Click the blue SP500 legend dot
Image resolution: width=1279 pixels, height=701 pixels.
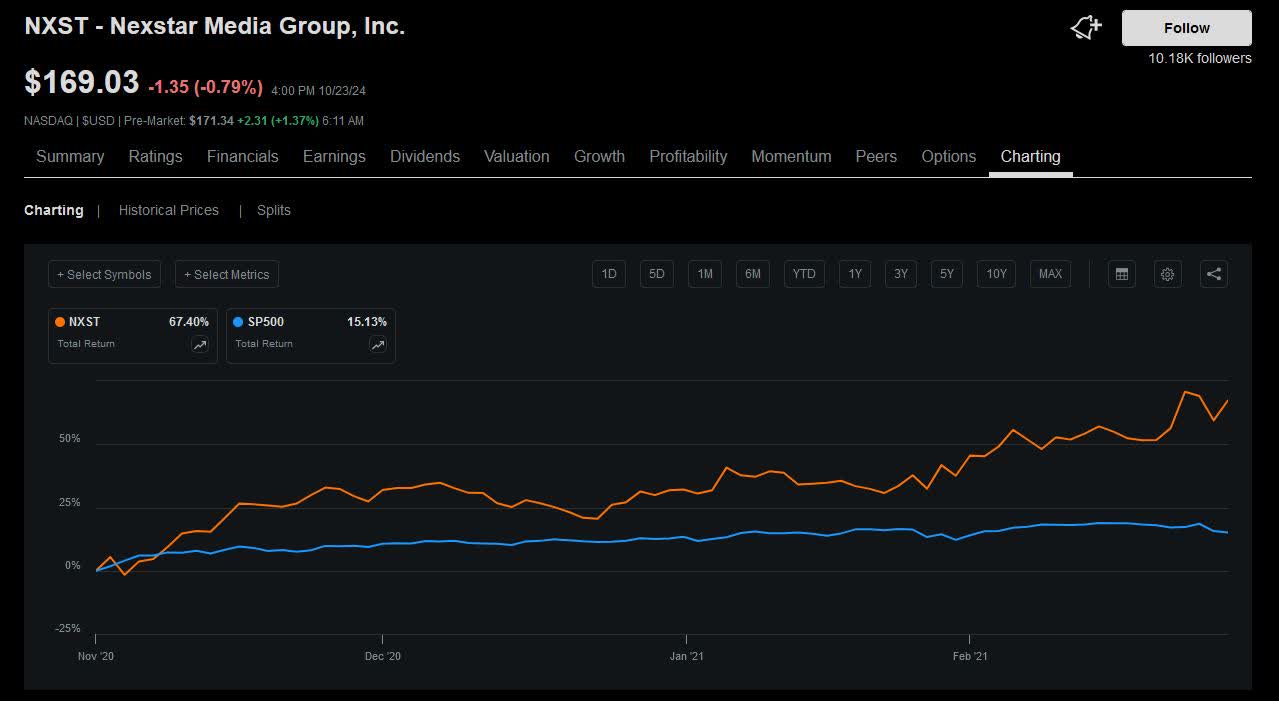[238, 322]
